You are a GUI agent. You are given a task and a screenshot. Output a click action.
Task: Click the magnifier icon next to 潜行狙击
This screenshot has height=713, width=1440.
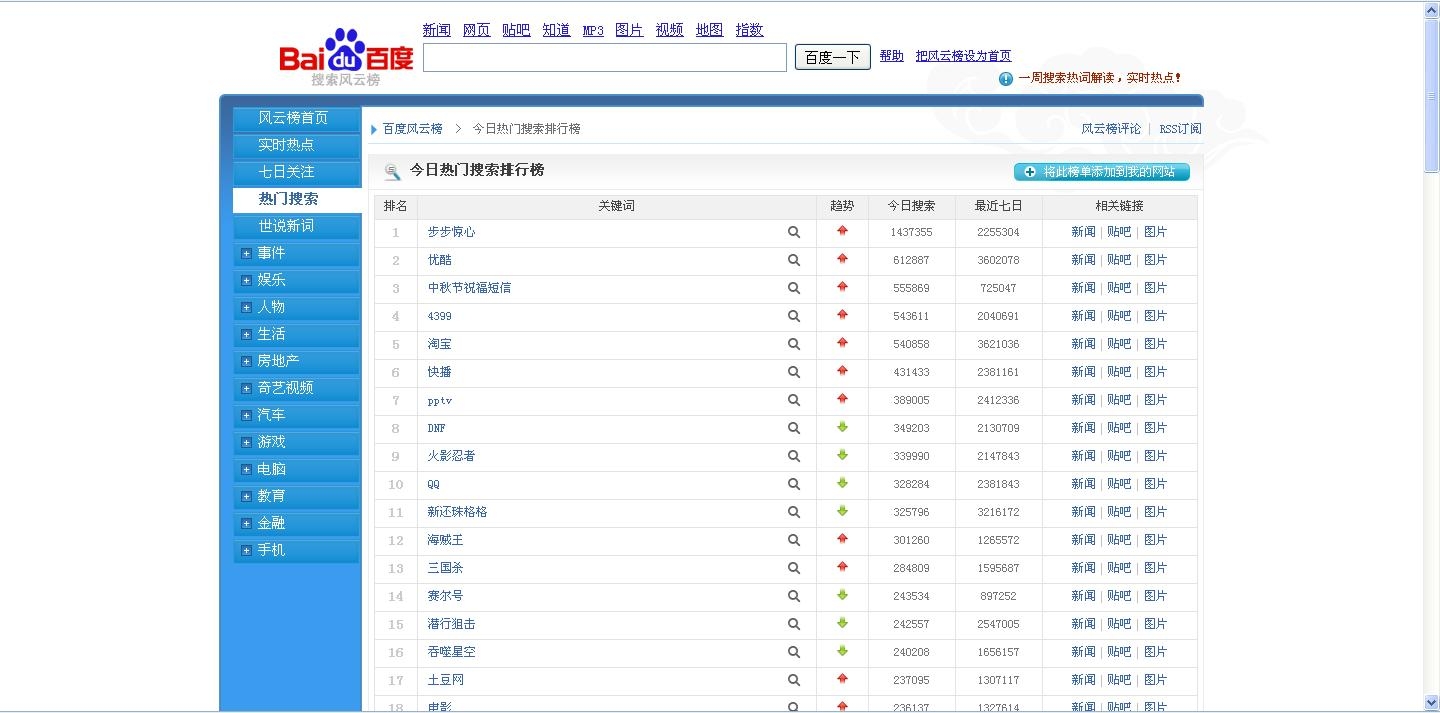[794, 624]
